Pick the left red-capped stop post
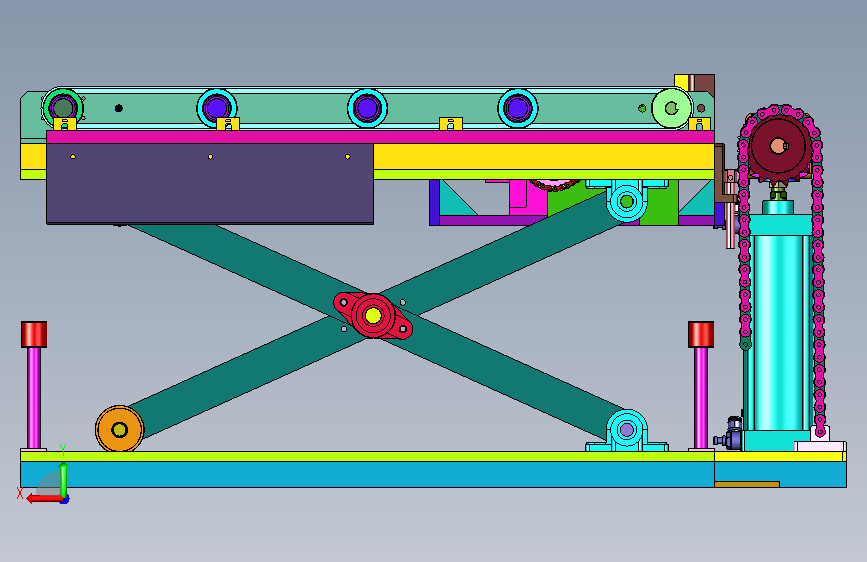 [34, 386]
